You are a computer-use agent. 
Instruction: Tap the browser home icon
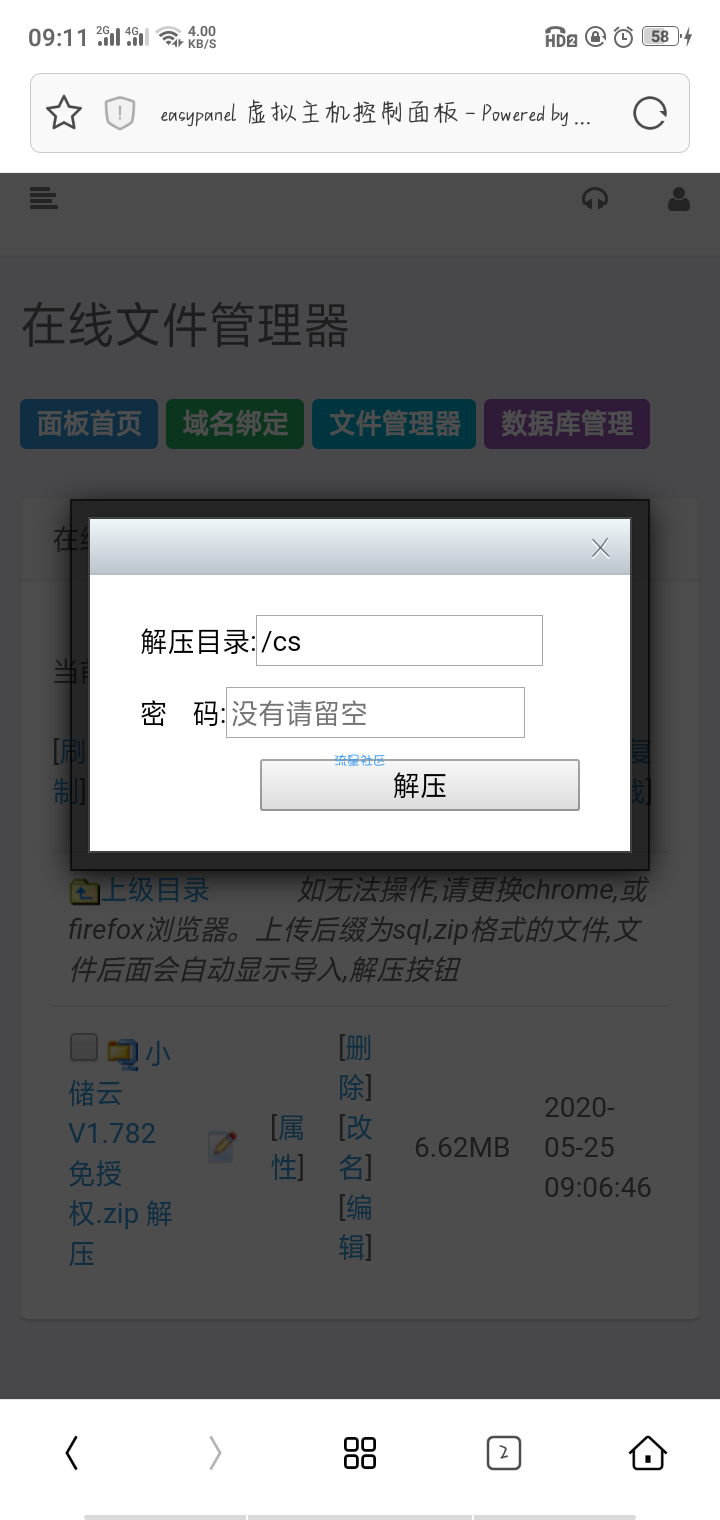click(x=648, y=1452)
